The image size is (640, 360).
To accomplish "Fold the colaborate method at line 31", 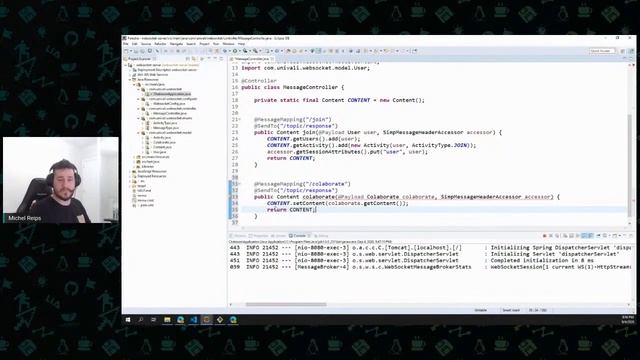I will pos(240,184).
